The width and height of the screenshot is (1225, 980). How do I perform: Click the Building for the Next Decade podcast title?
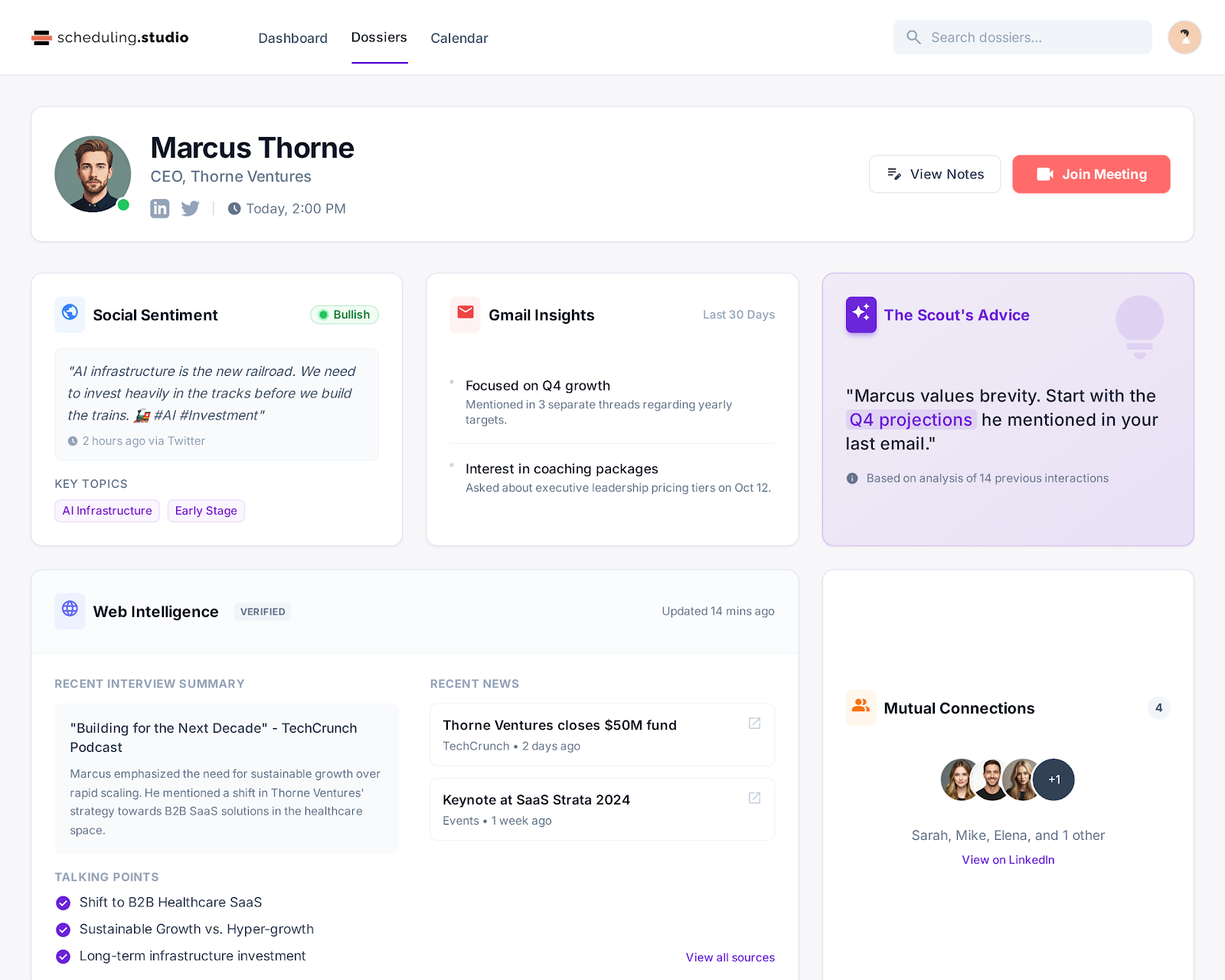pyautogui.click(x=214, y=737)
